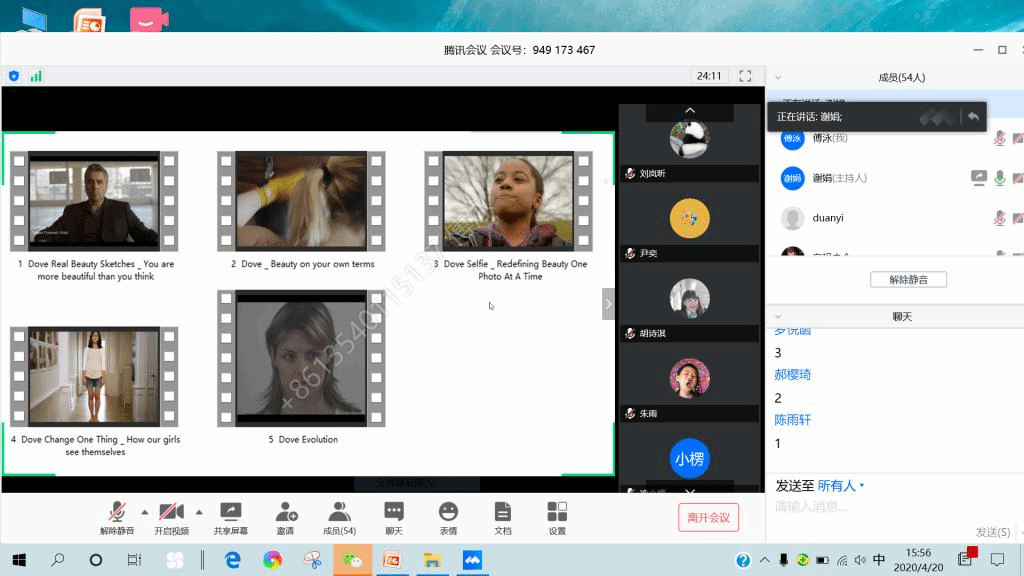Show hidden system tray icons chevron
The height and width of the screenshot is (576, 1024).
[764, 560]
